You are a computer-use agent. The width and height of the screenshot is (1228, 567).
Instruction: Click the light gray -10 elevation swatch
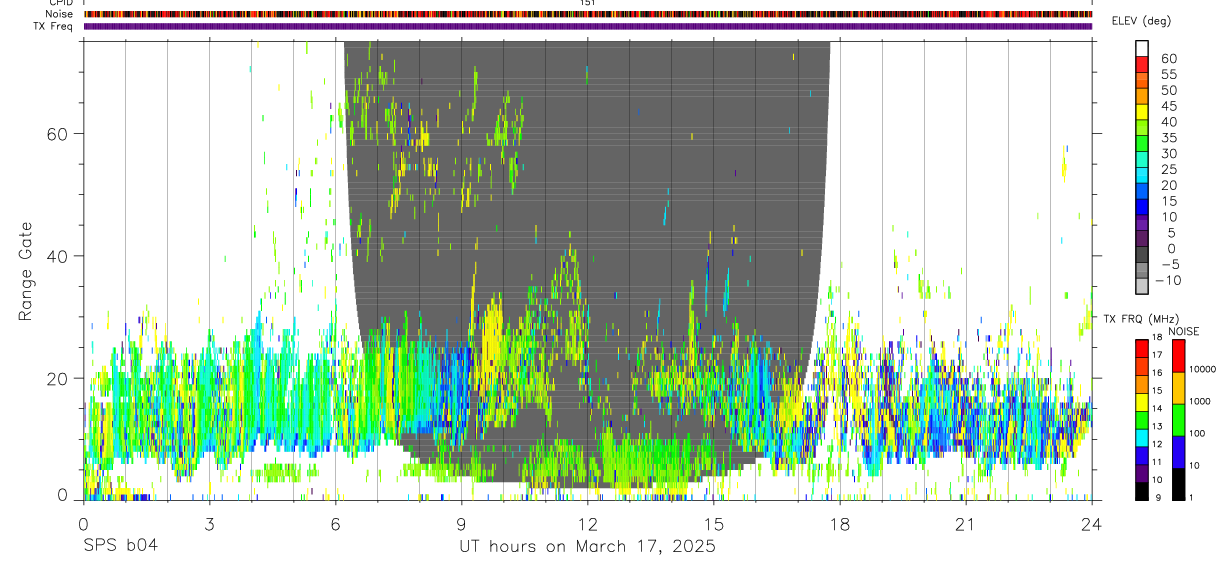(x=1142, y=286)
